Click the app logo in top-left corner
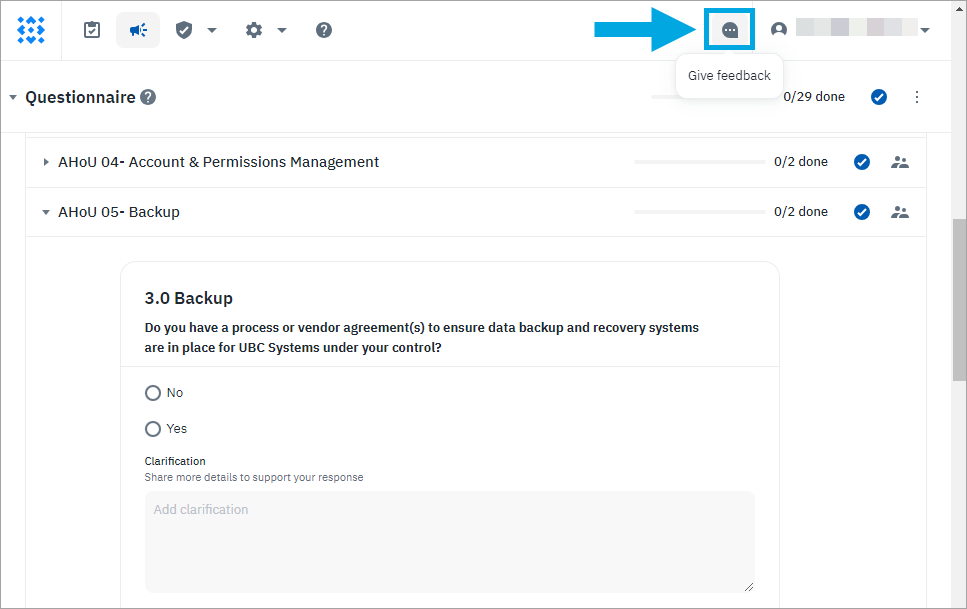Viewport: 967px width, 609px height. [31, 30]
